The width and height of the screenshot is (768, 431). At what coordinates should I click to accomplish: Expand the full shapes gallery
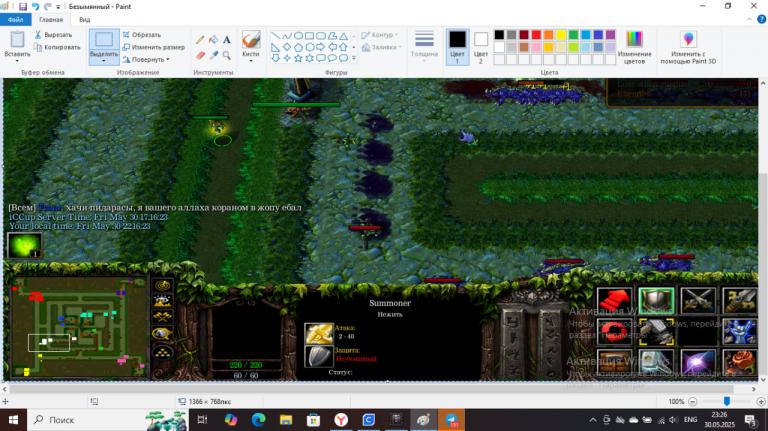(x=354, y=58)
